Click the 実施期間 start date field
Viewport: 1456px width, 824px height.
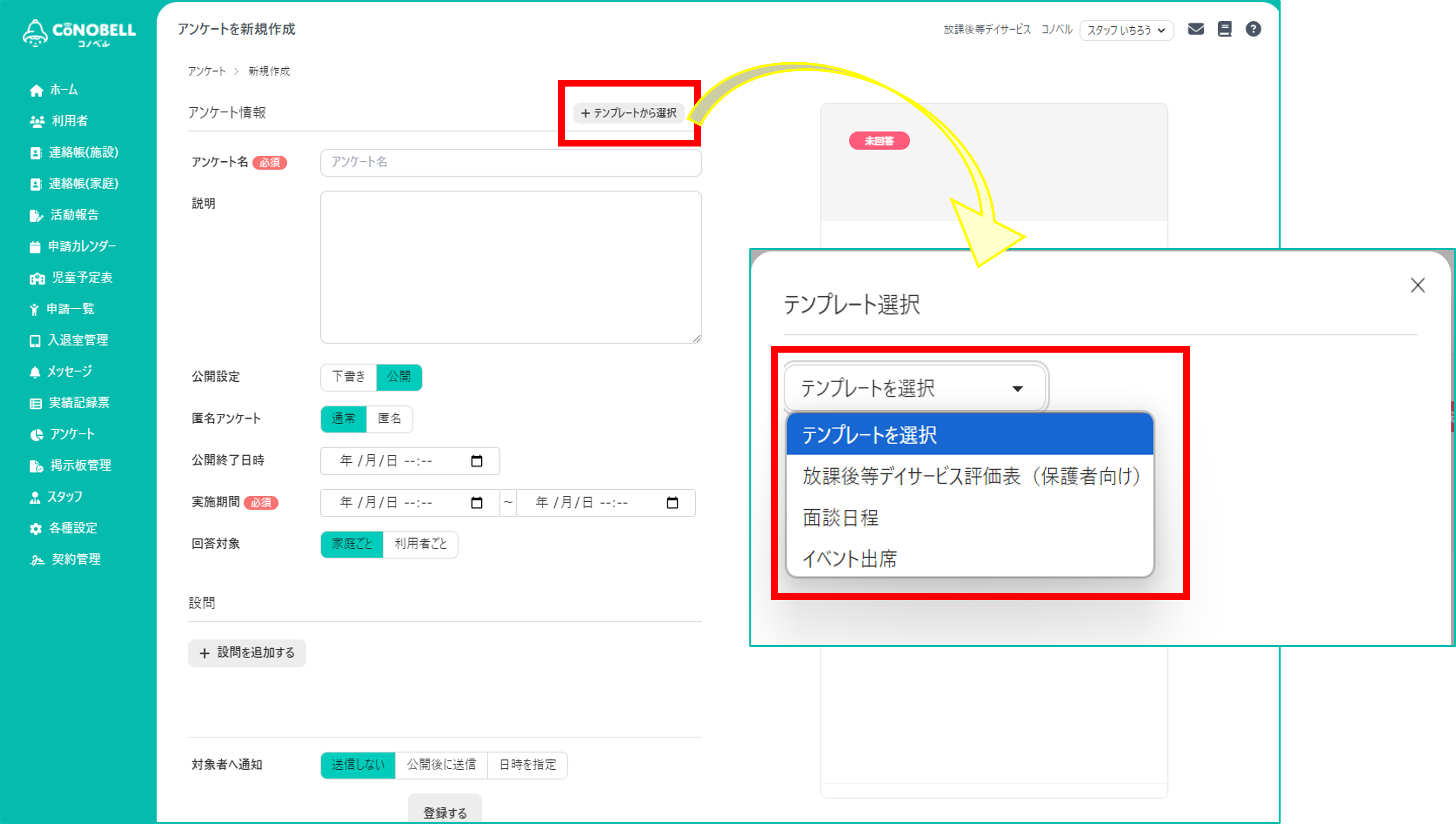click(x=410, y=503)
